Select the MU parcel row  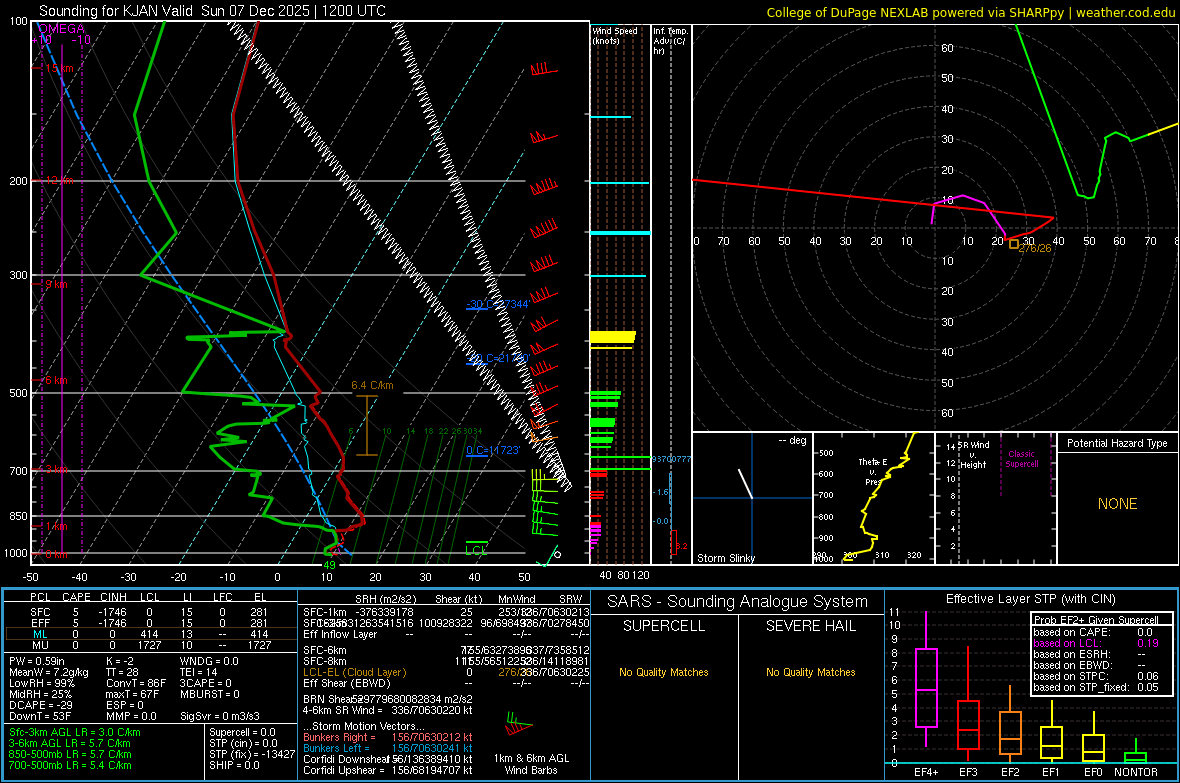click(150, 645)
